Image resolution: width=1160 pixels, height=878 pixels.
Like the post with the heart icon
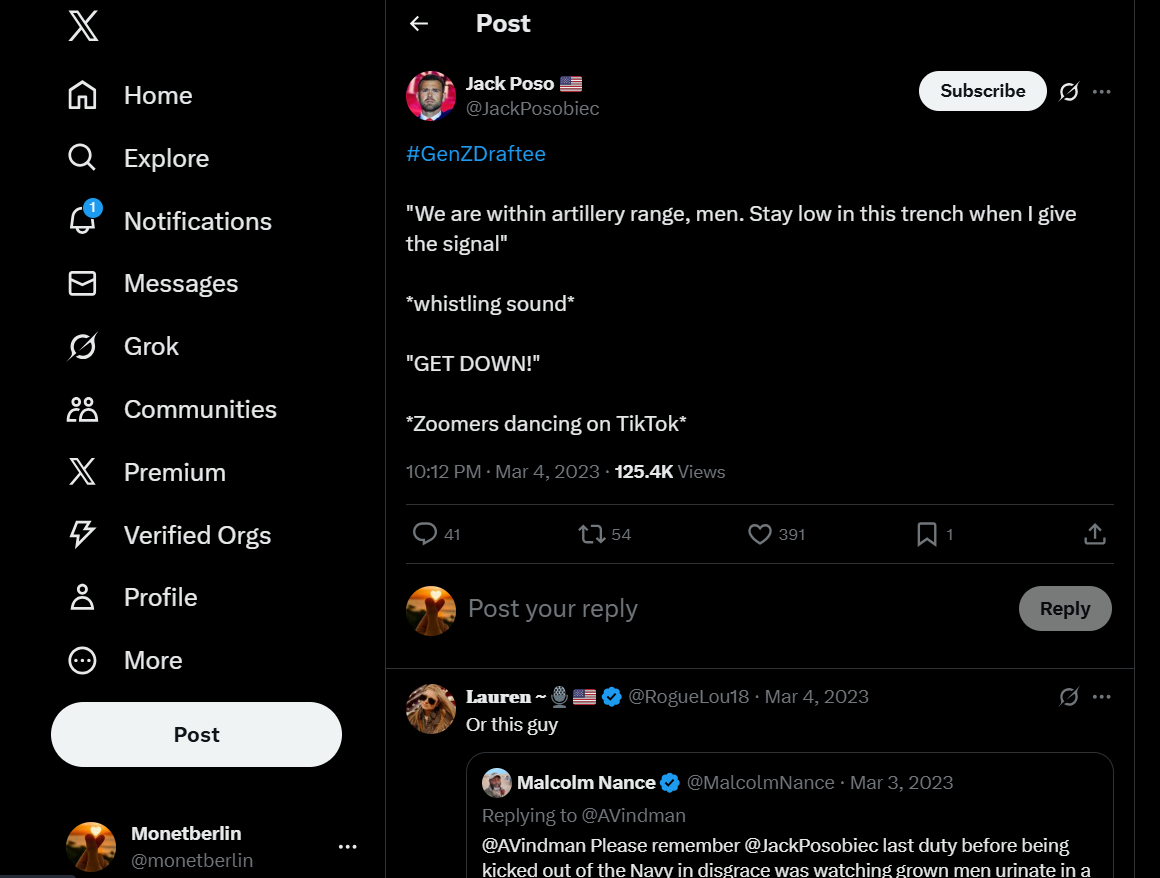(760, 534)
